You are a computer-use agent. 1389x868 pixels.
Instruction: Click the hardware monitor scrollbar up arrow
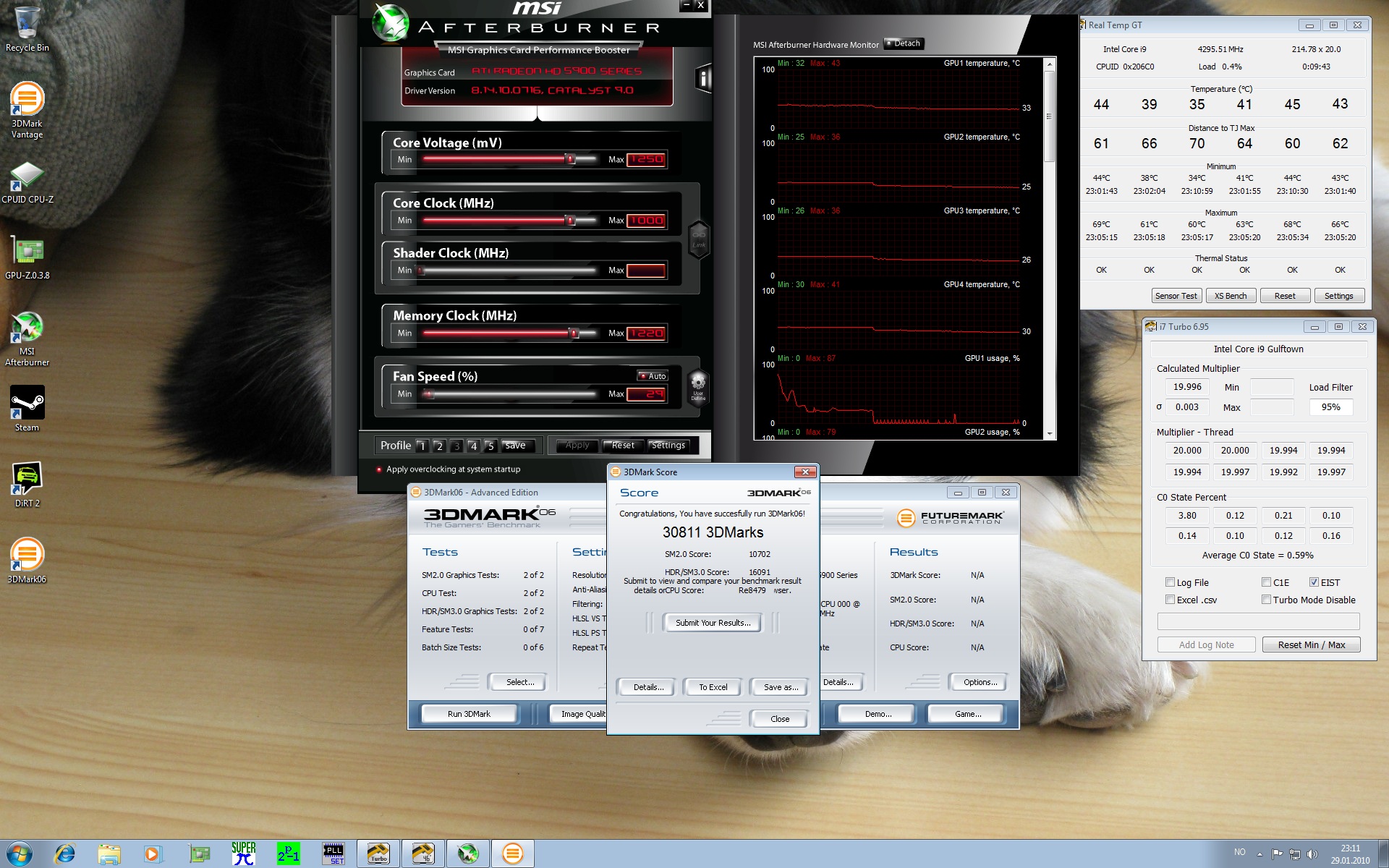pos(1049,64)
